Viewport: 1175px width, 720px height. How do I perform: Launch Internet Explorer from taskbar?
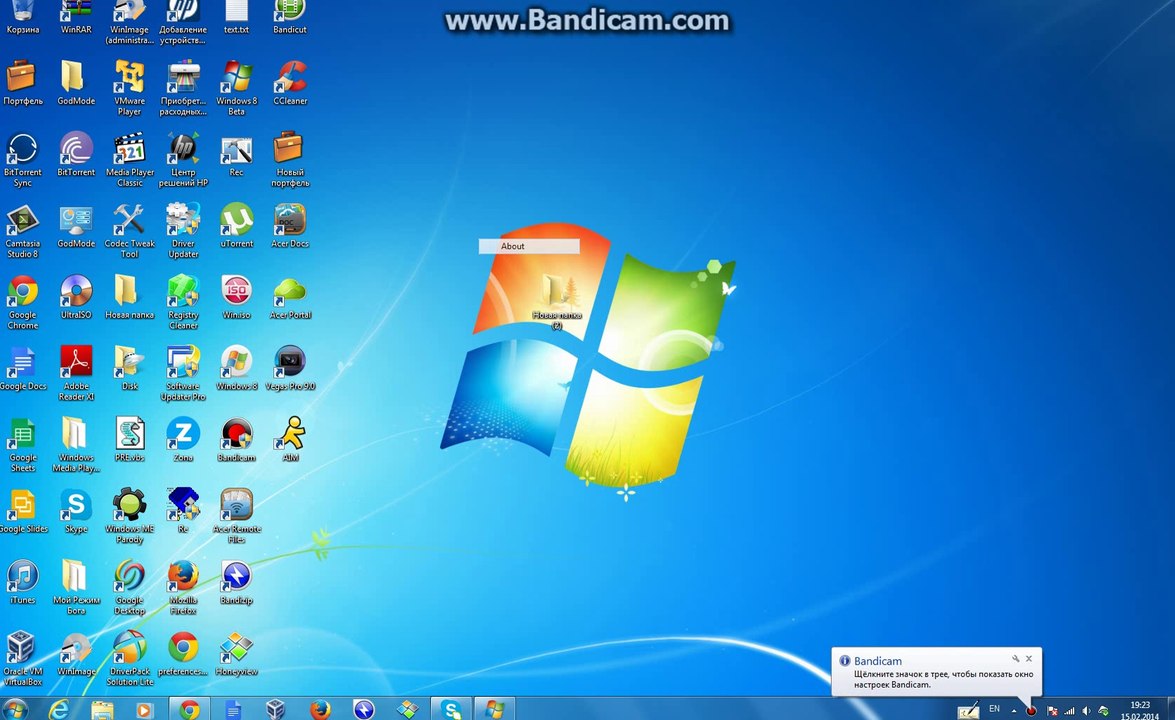(x=58, y=709)
